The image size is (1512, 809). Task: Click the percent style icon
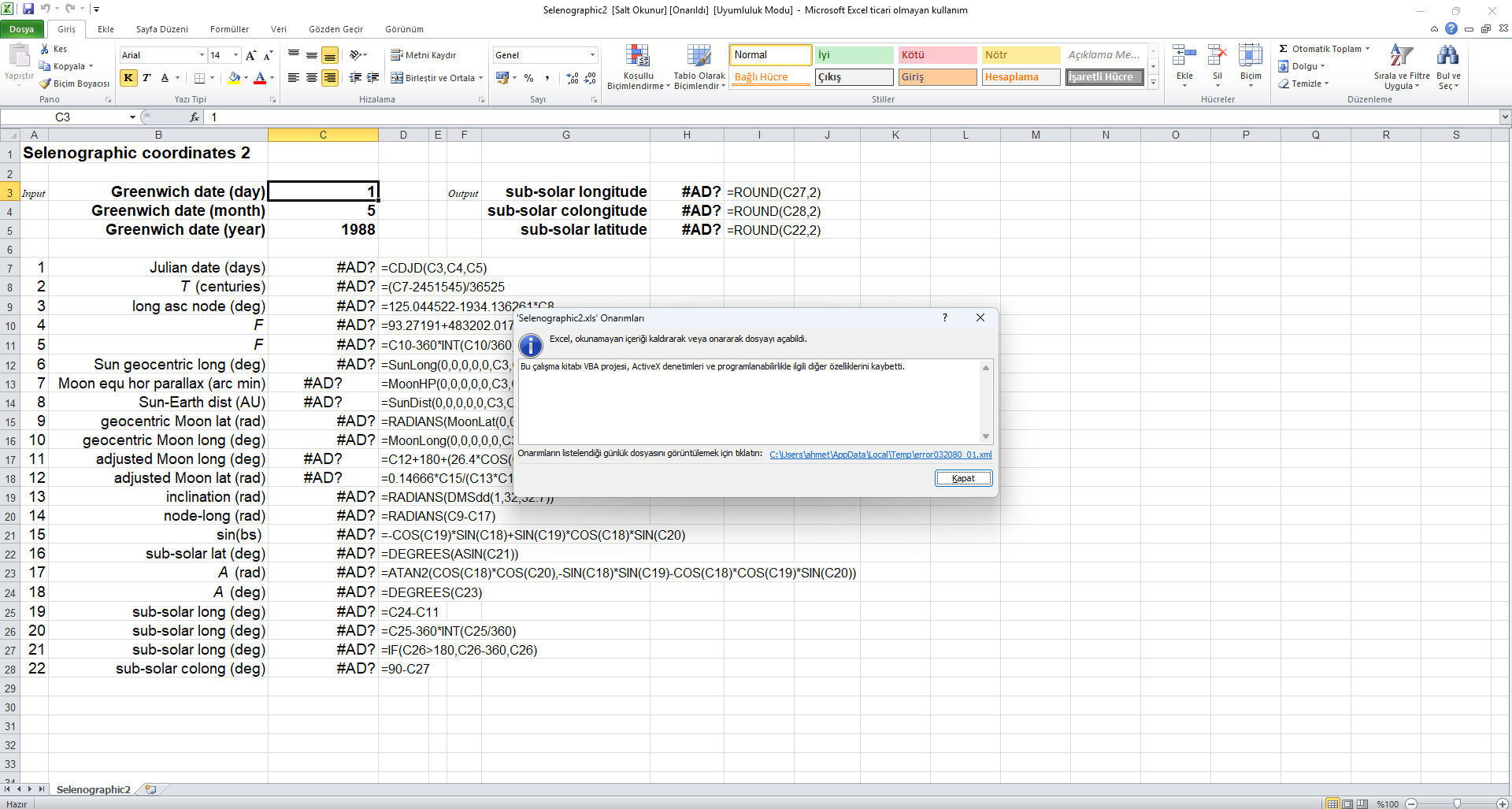pyautogui.click(x=528, y=78)
